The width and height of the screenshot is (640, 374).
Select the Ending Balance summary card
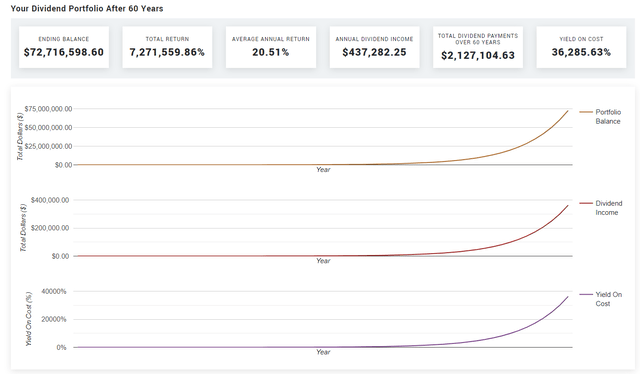point(64,47)
